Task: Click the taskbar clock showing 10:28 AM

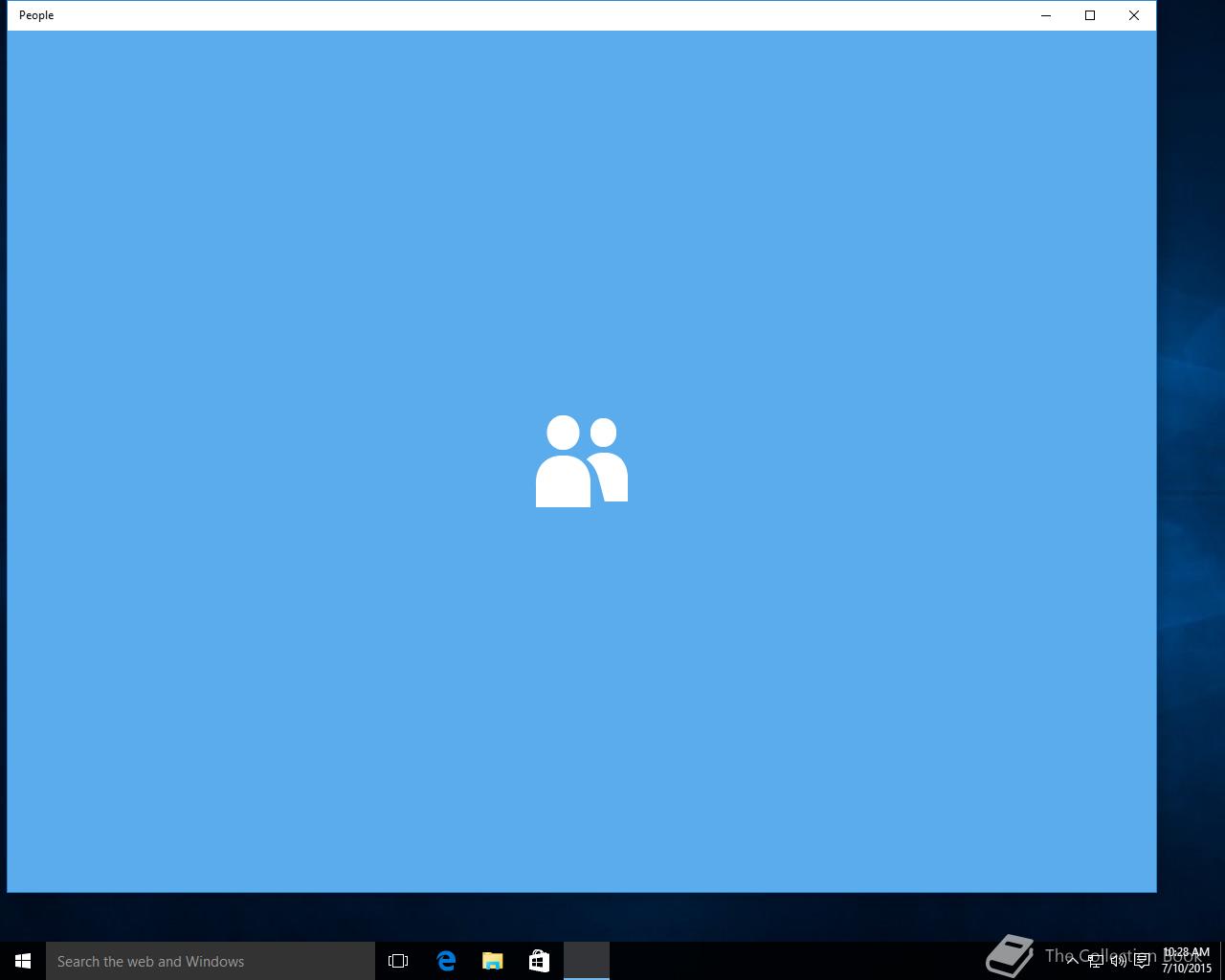Action: (1187, 961)
